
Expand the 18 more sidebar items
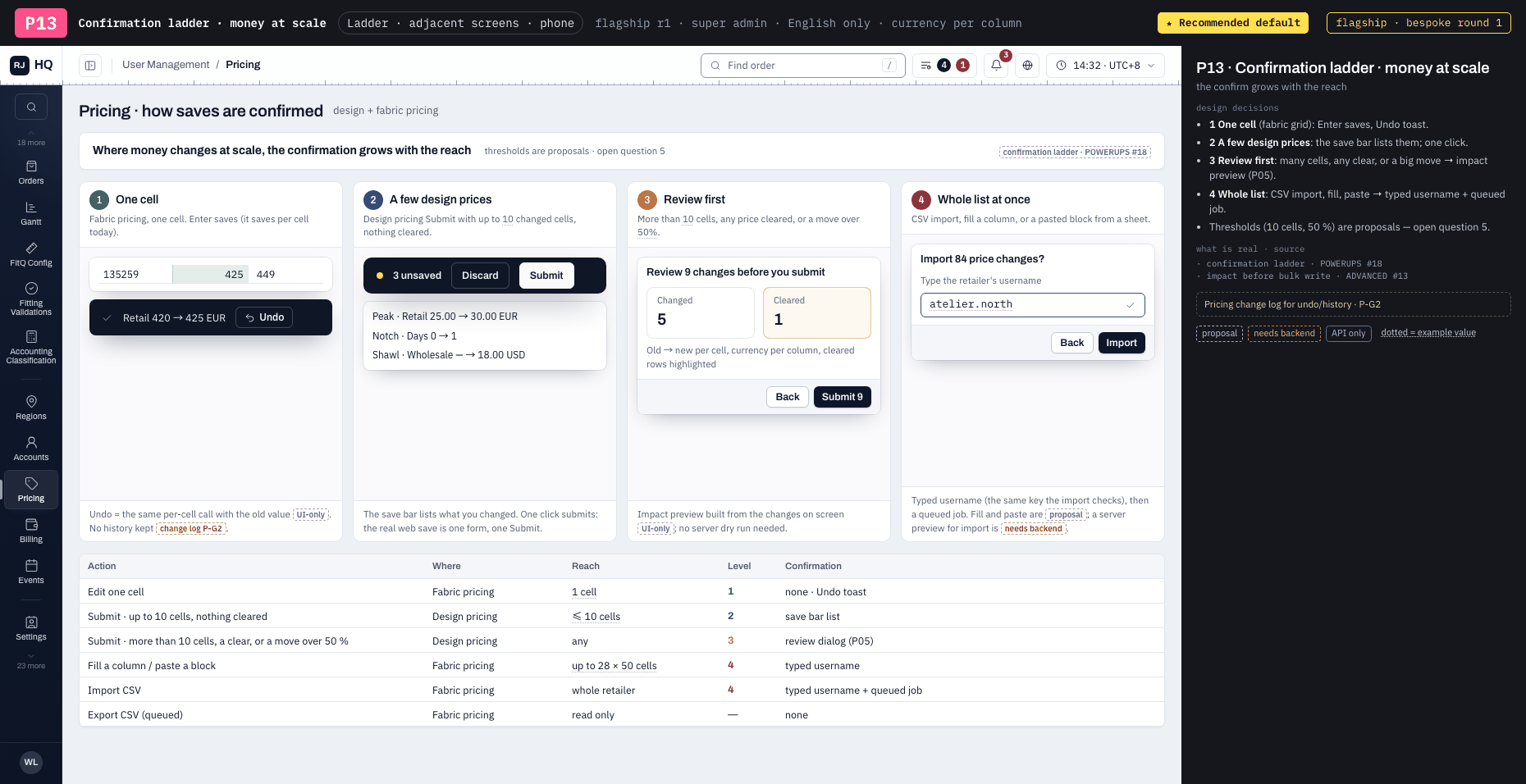pos(31,138)
